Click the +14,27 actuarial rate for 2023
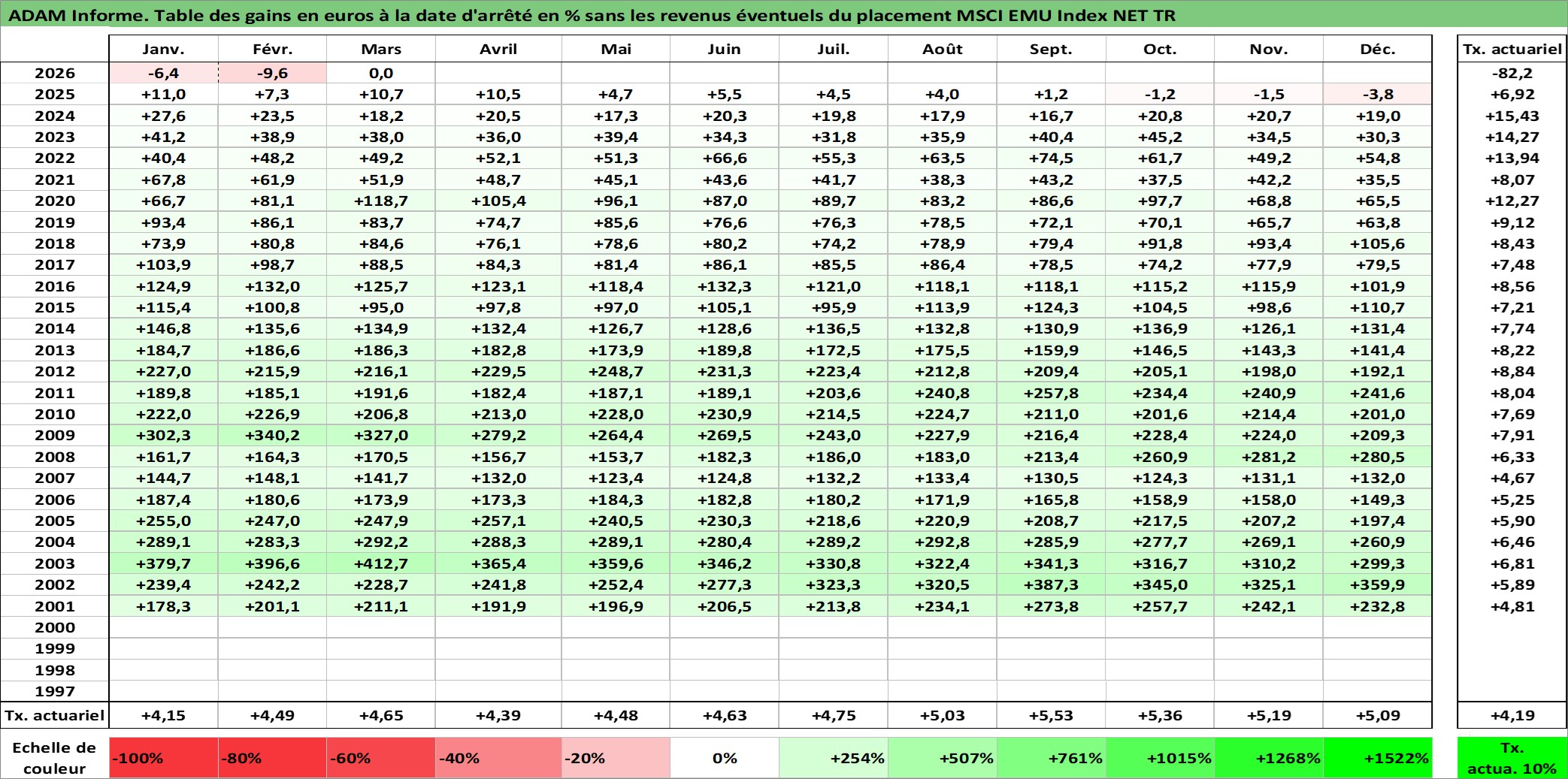Screen dimensions: 1568x779 1512,137
